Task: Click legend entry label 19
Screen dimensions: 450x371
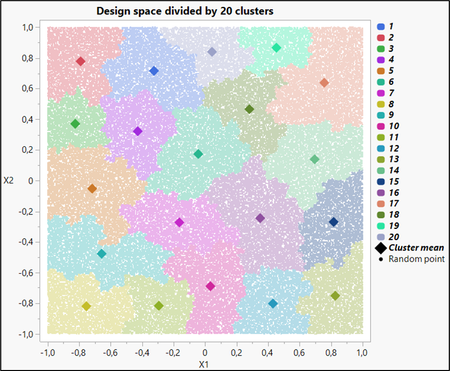Action: [394, 226]
